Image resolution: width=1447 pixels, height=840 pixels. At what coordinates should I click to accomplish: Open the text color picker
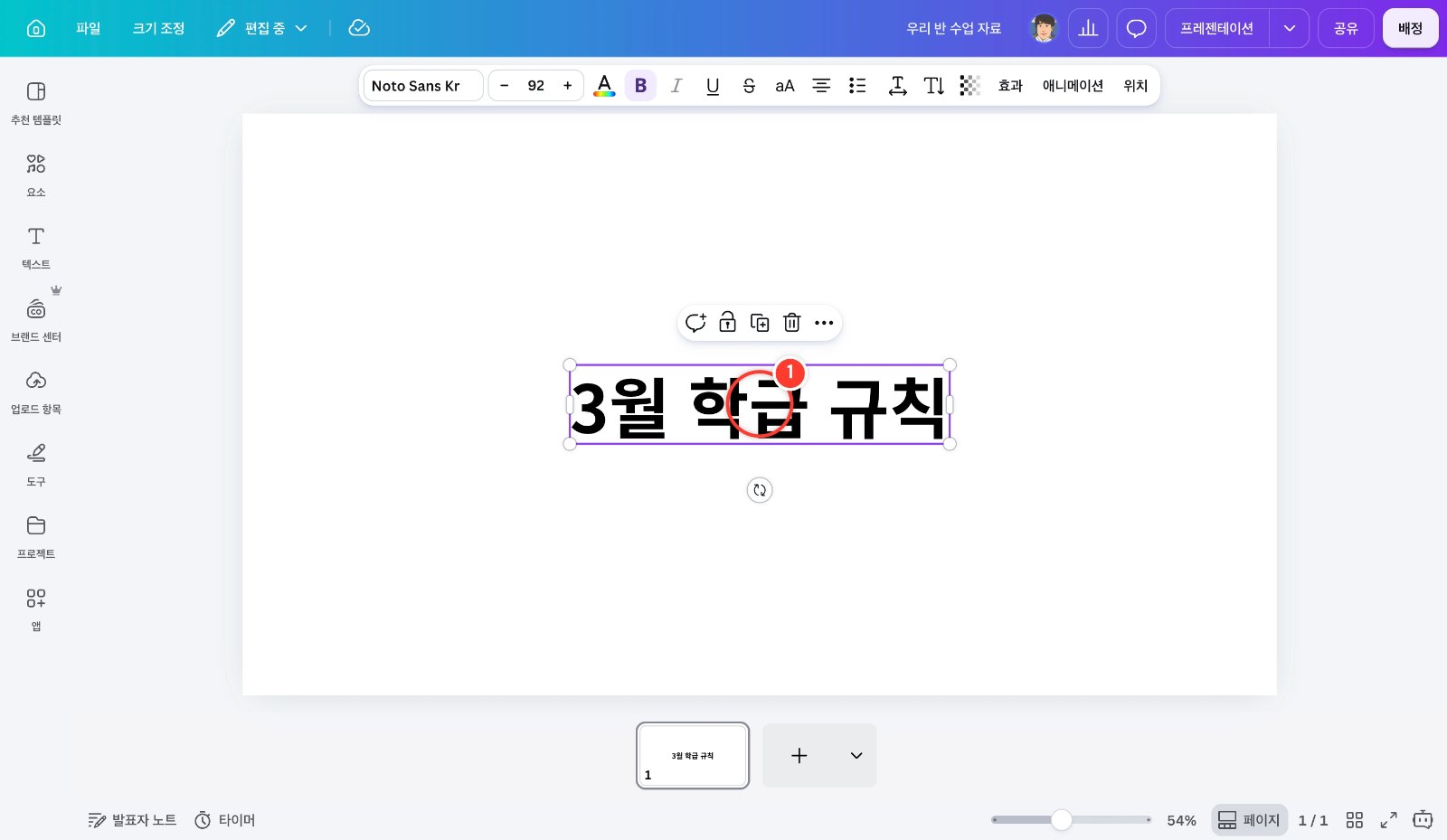click(x=604, y=85)
